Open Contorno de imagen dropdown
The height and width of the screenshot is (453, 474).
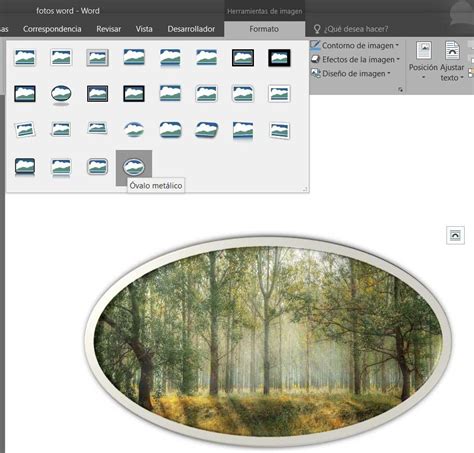point(355,45)
